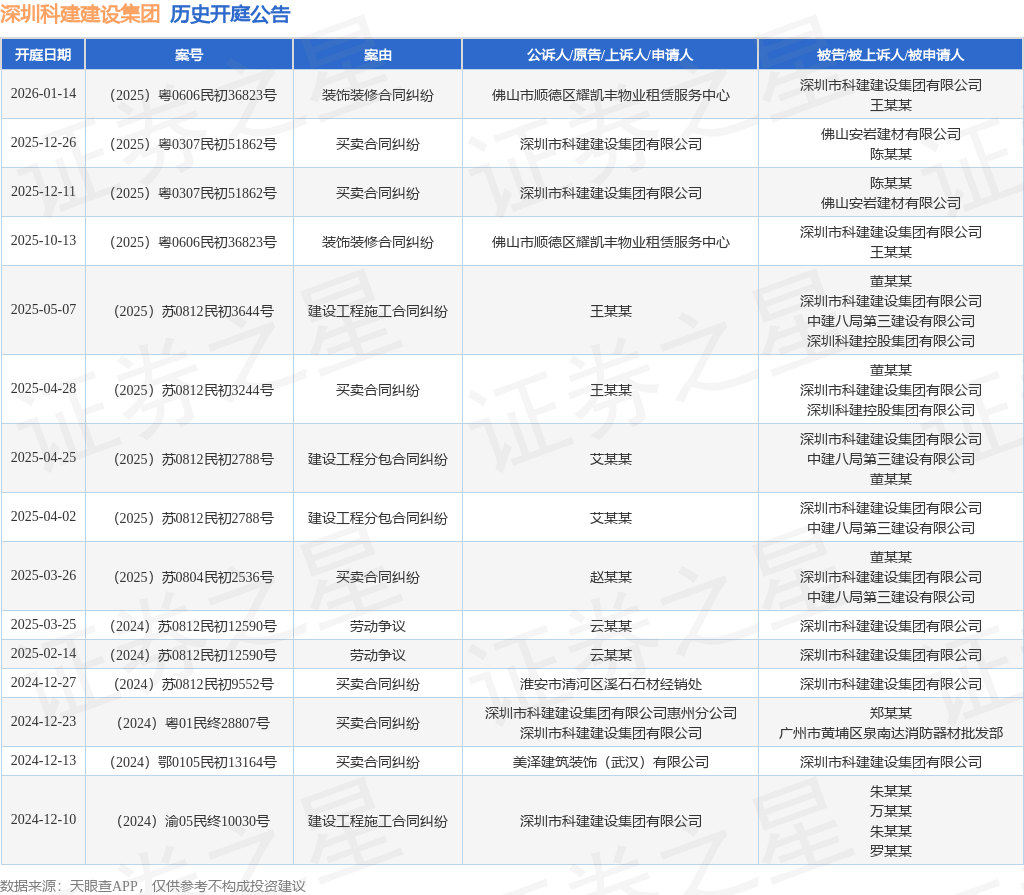Click the date cell 2025-12-11
1024x895 pixels.
pos(43,191)
